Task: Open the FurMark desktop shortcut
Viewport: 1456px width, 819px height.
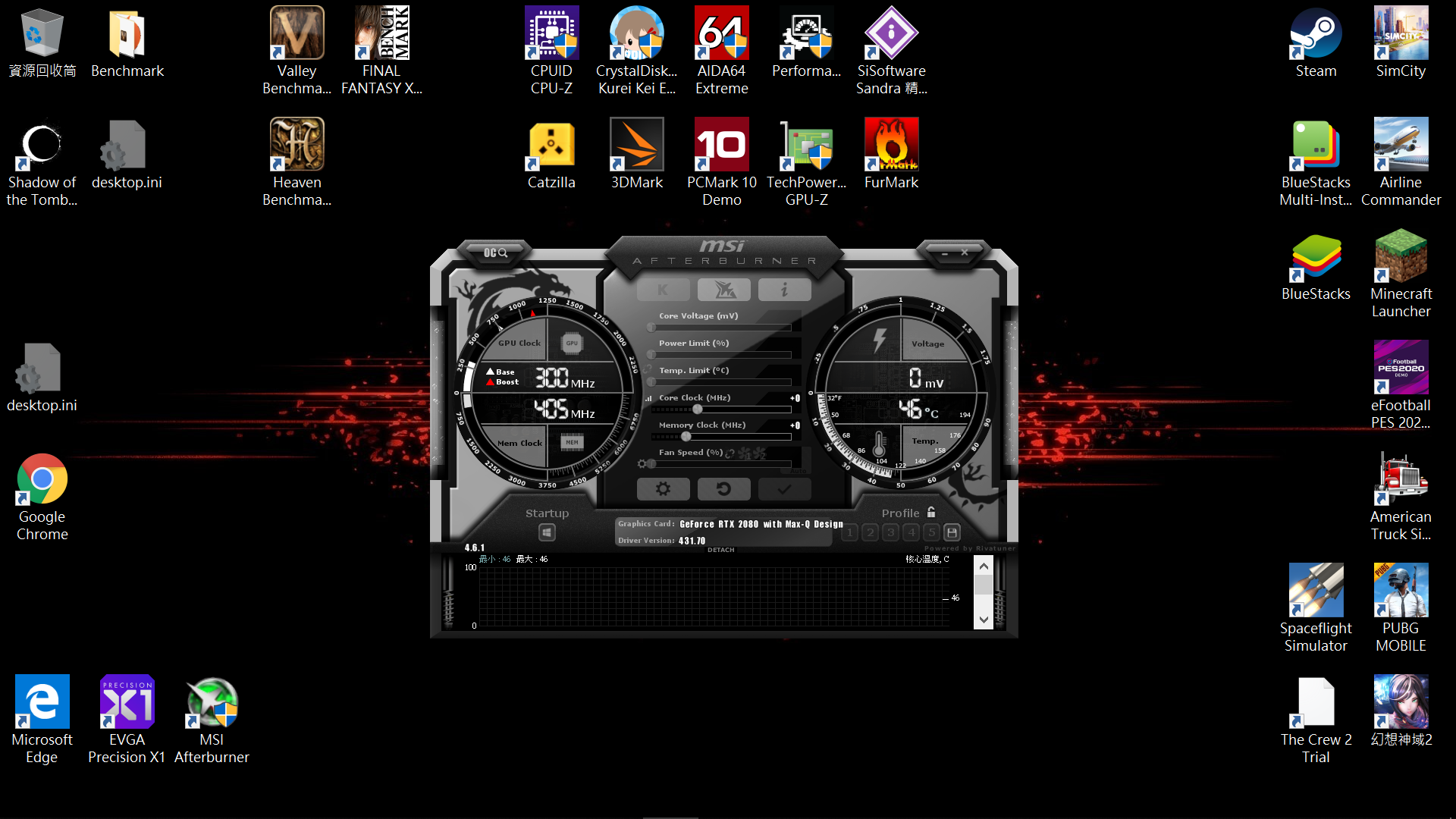Action: (x=891, y=153)
